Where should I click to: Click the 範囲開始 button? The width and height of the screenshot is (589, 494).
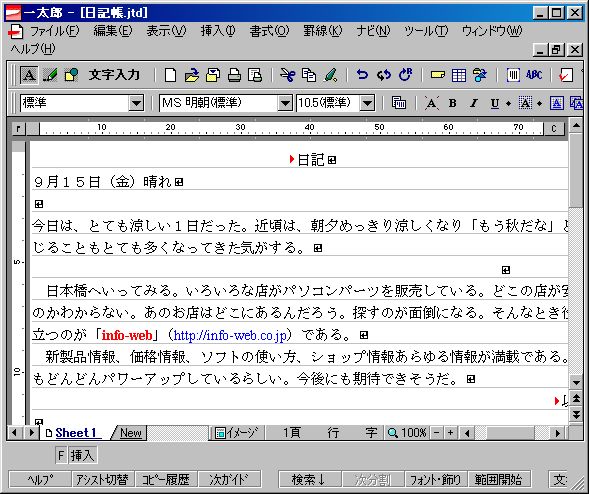pyautogui.click(x=499, y=479)
